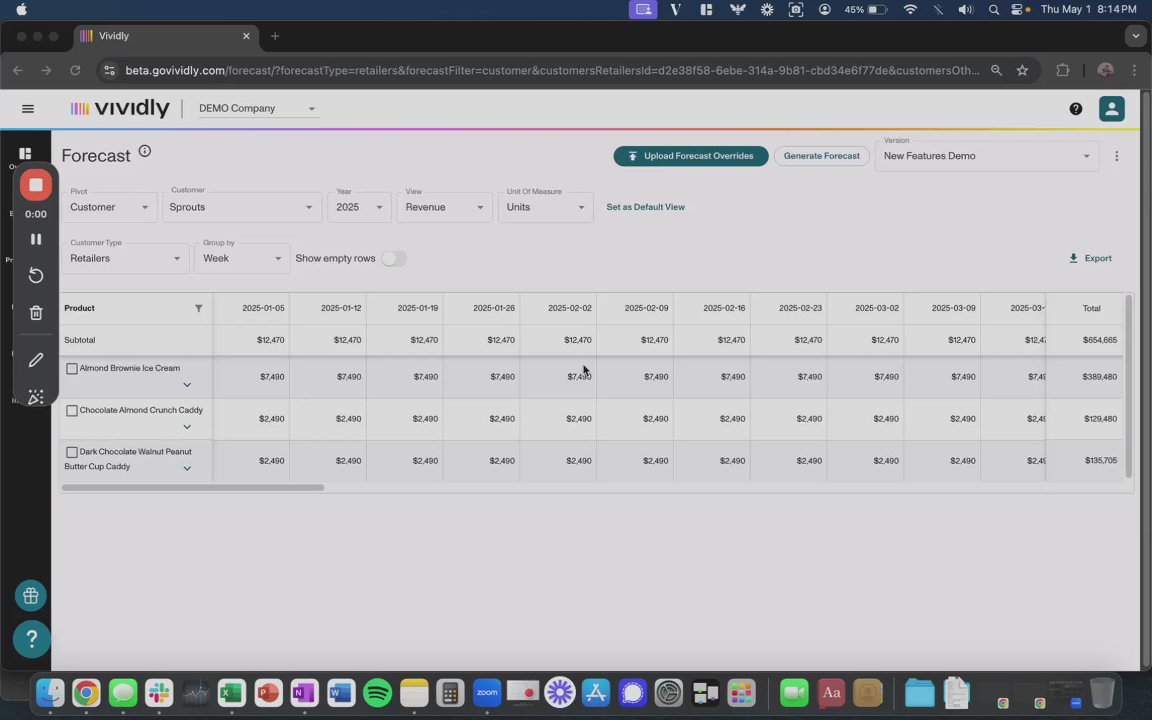Click the Subtotal row label
Screen dimensions: 1152x720
79,340
